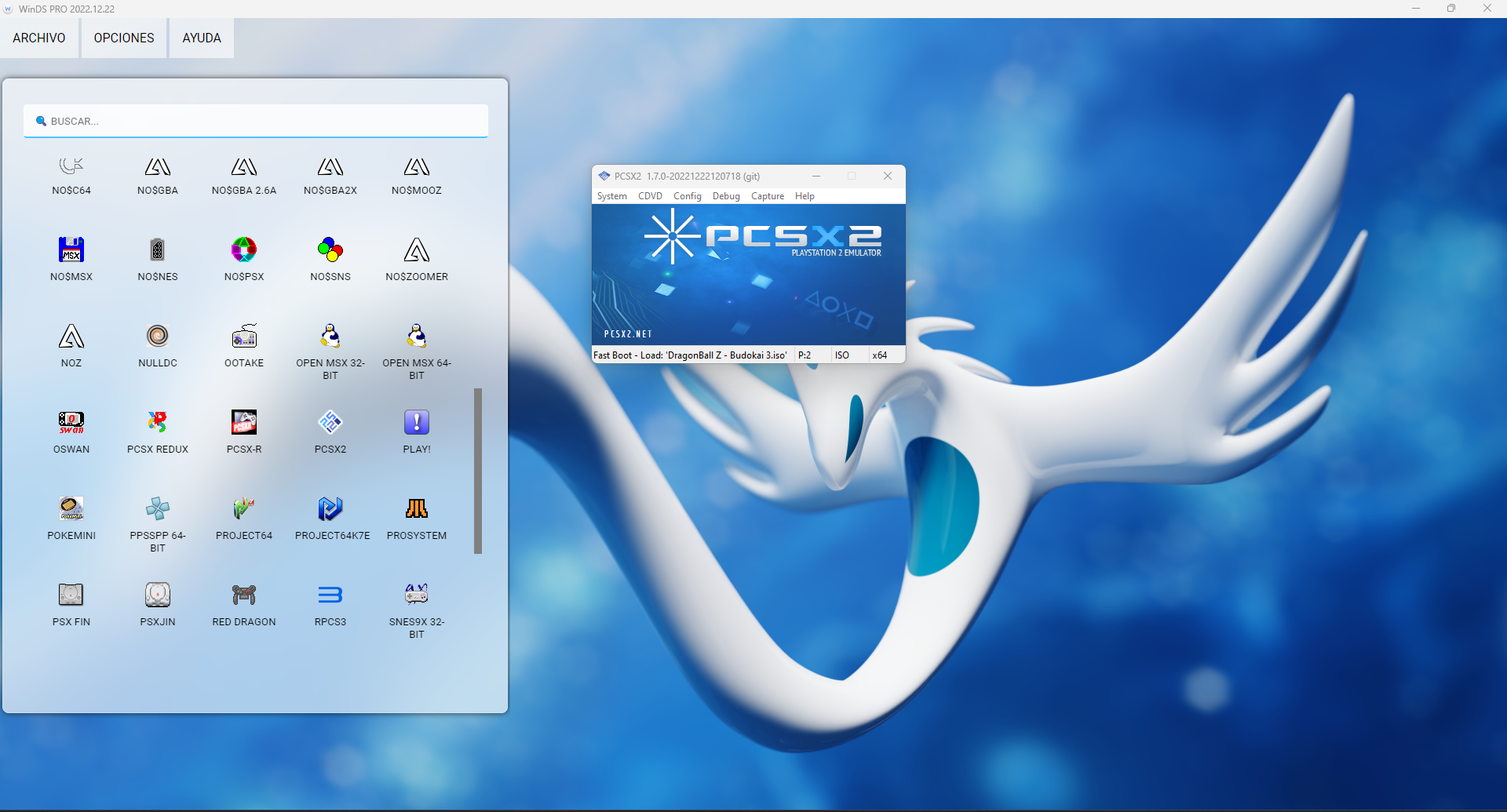Launch the NO$C64 emulator icon
Viewport: 1507px width, 812px height.
pos(71,166)
